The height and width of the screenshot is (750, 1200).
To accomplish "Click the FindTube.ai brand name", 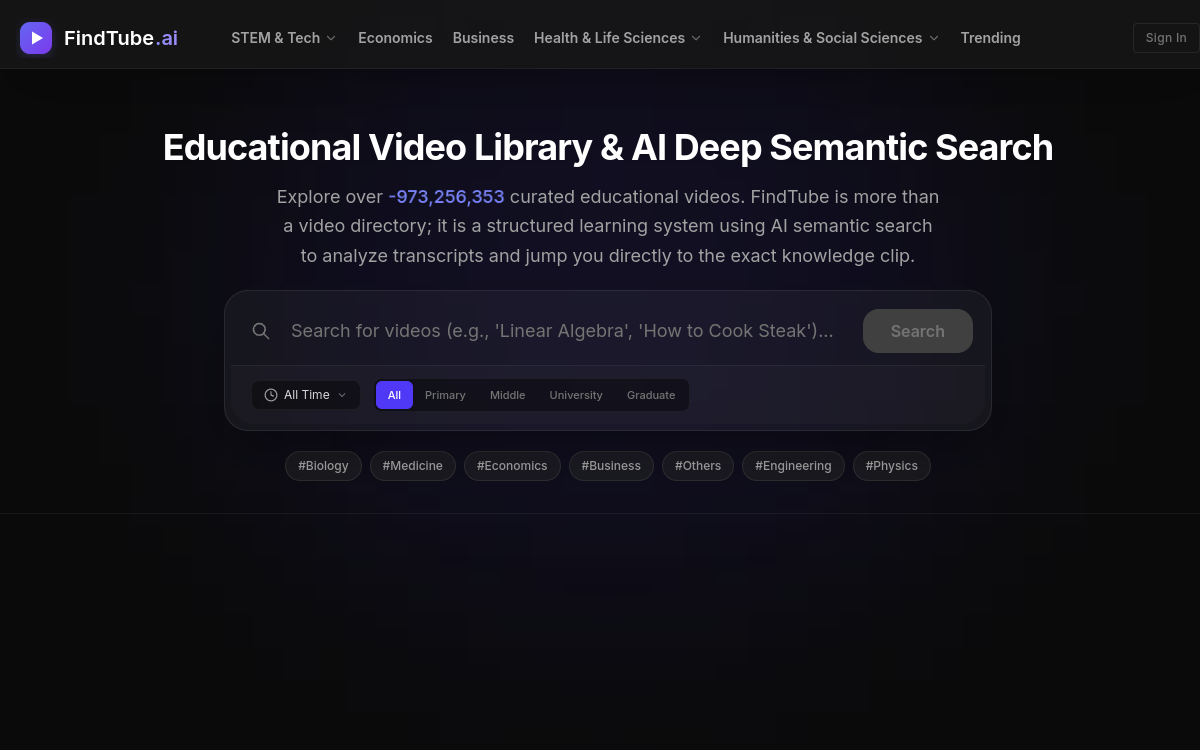I will (x=121, y=38).
